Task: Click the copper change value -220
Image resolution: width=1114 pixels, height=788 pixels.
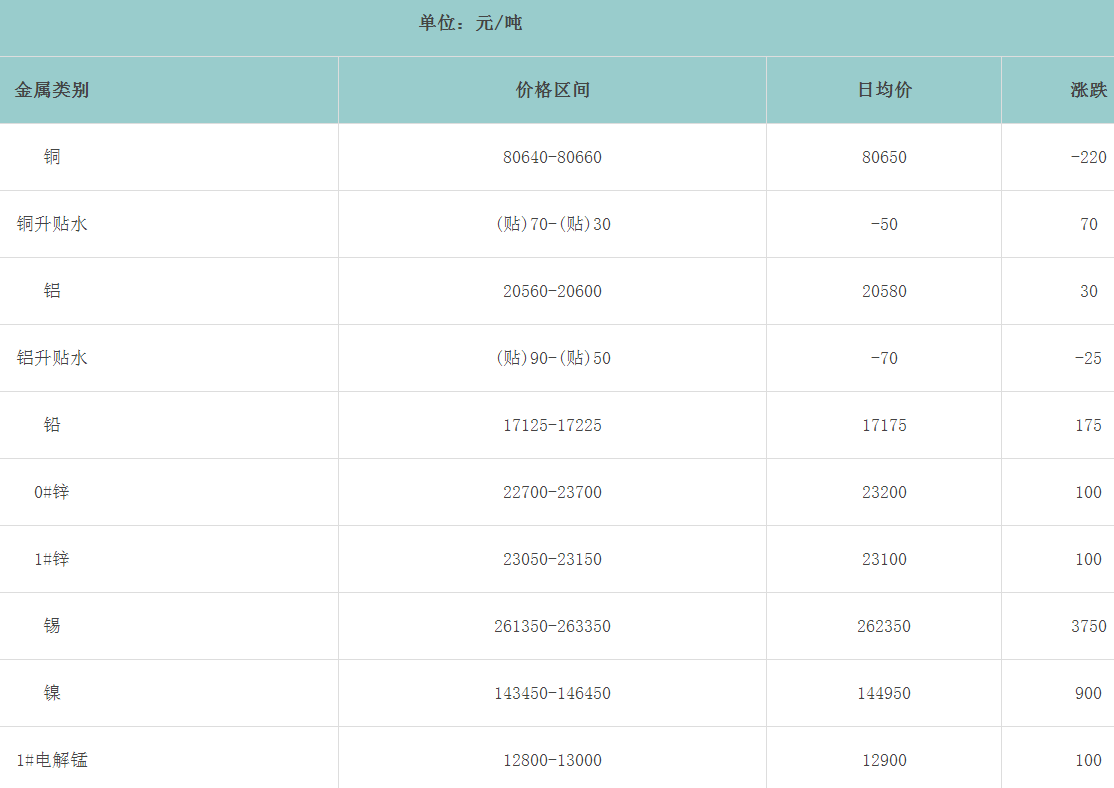Action: click(x=1088, y=157)
